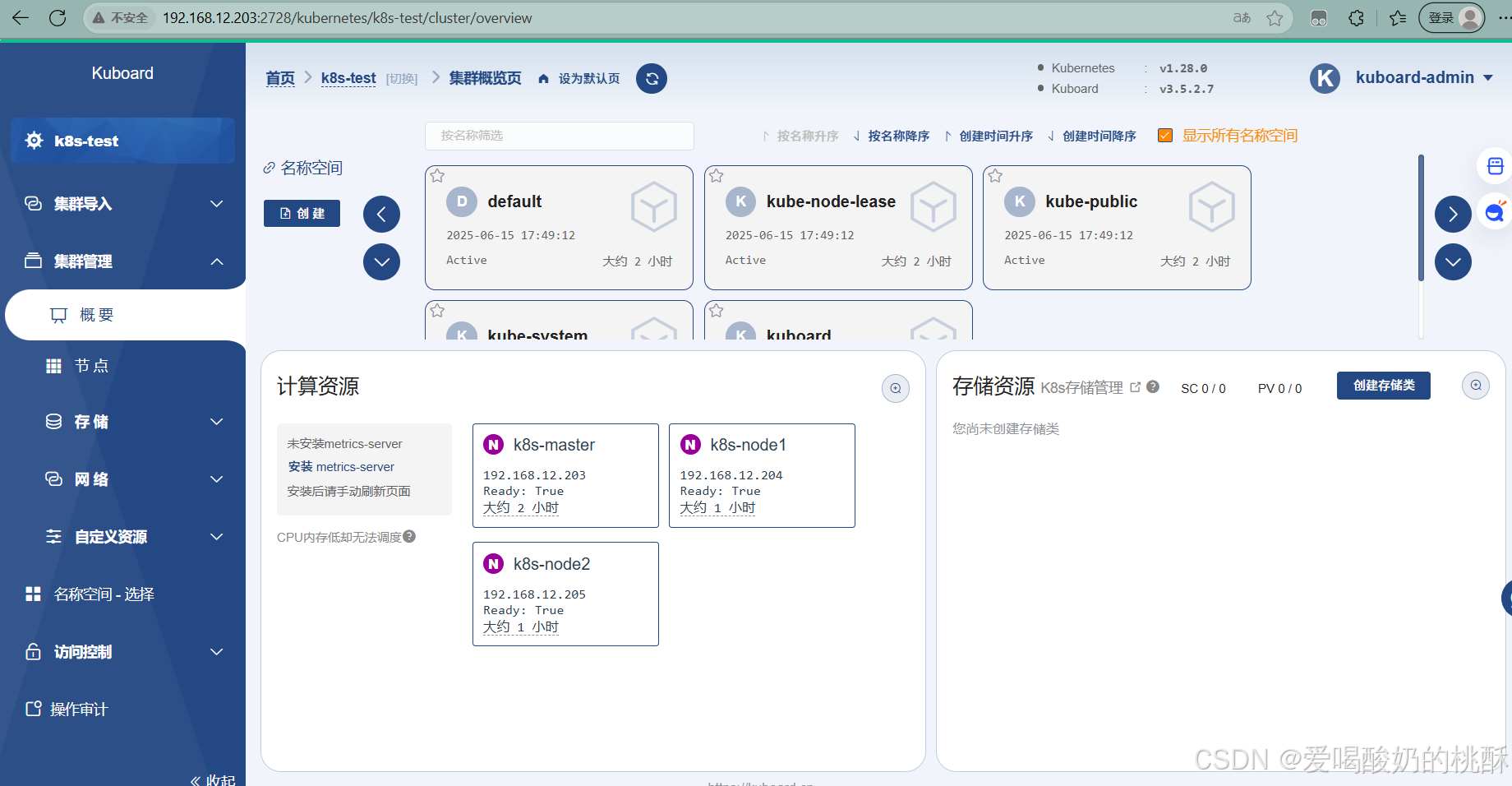
Task: Collapse 集群管理 sidebar menu
Action: coord(124,261)
